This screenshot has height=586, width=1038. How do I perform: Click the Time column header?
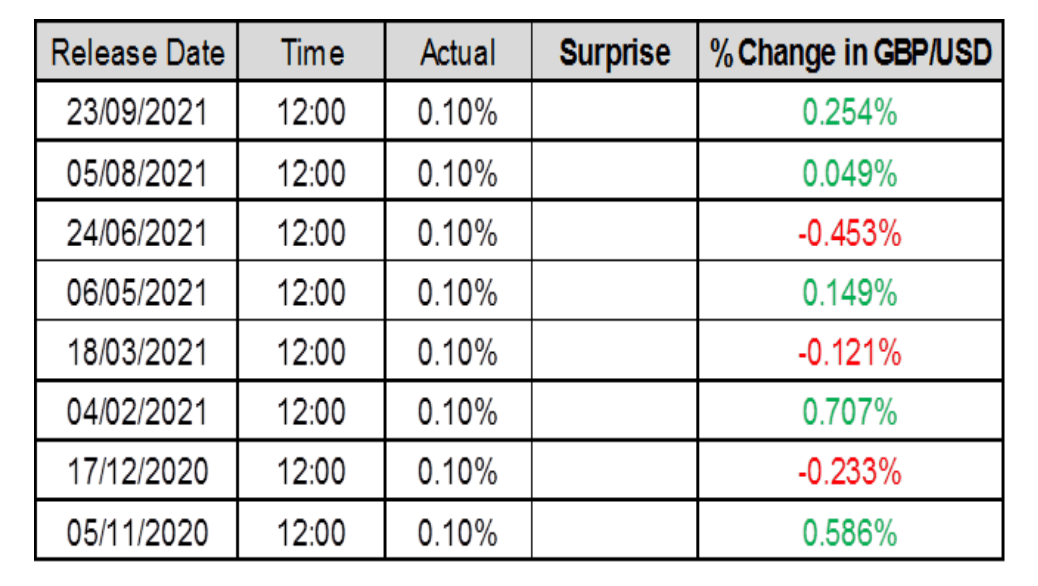coord(312,53)
